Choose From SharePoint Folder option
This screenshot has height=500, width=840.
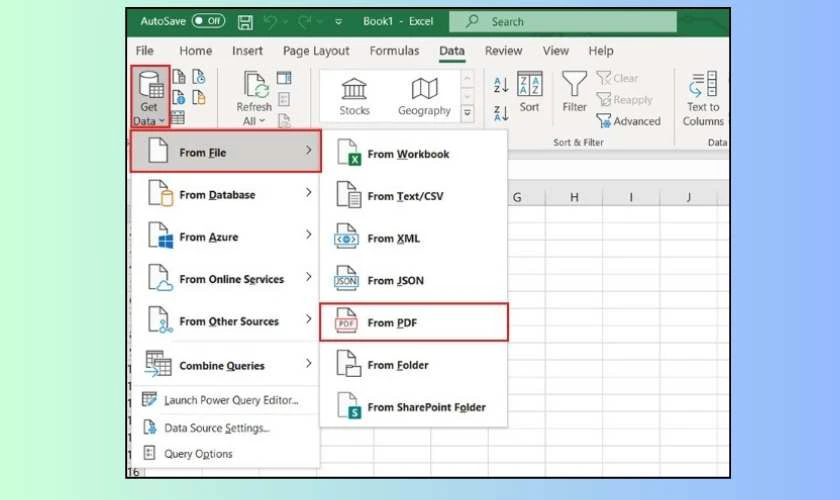pyautogui.click(x=414, y=407)
